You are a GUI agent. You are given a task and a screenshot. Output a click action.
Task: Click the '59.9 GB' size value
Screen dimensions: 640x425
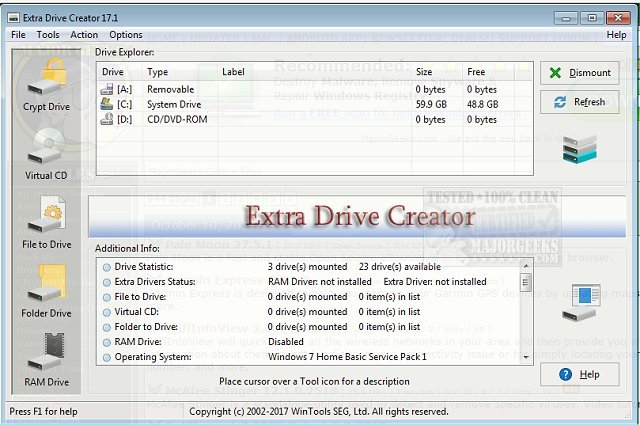431,104
